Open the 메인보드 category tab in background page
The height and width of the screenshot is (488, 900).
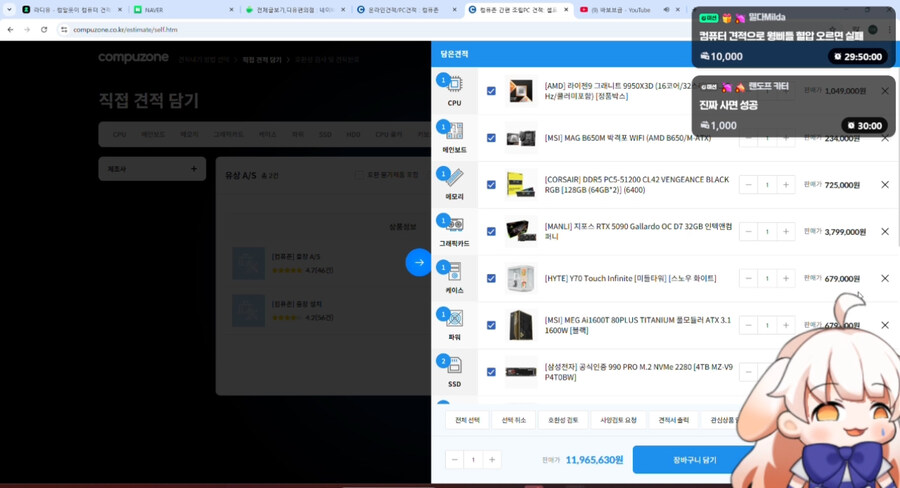(x=153, y=134)
